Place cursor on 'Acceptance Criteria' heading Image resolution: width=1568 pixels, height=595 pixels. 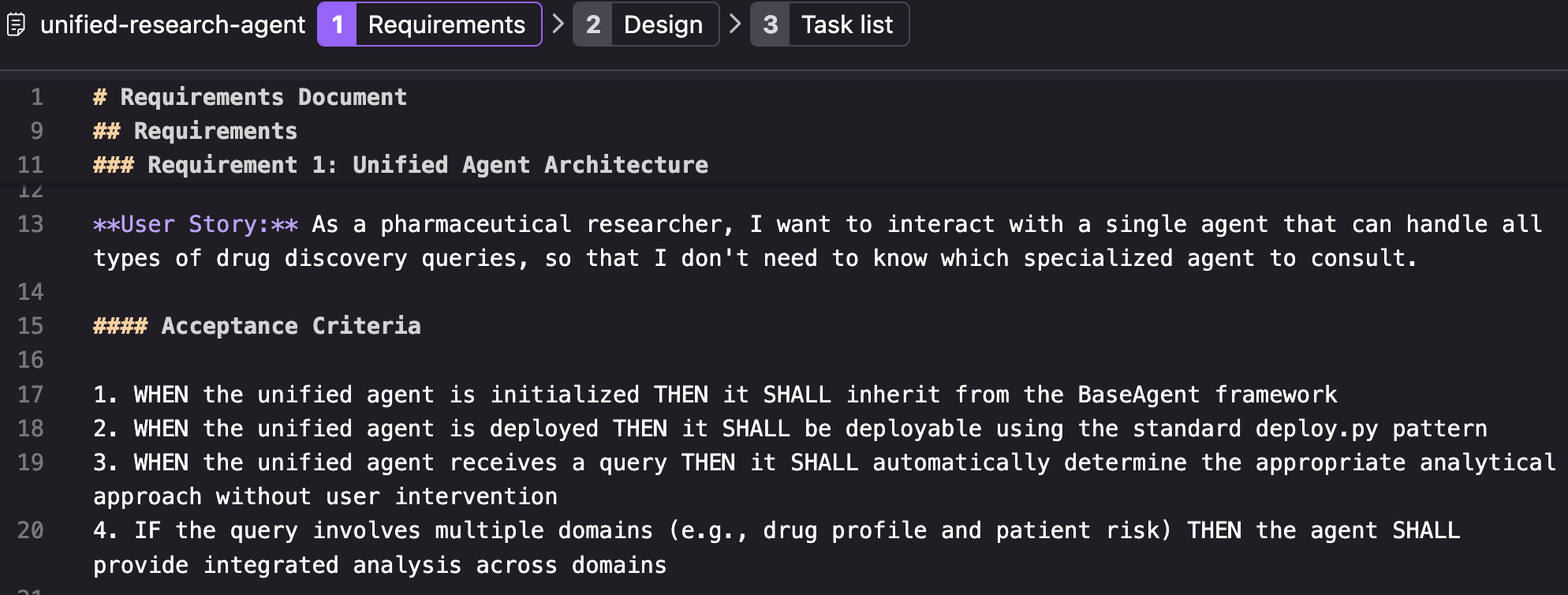290,326
